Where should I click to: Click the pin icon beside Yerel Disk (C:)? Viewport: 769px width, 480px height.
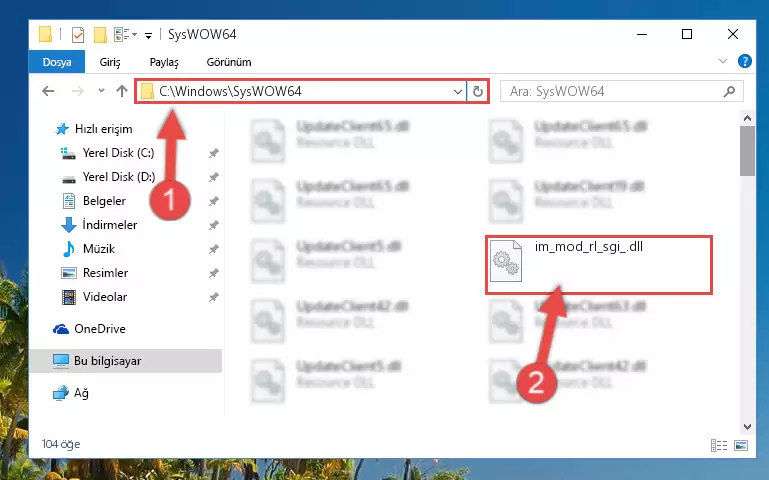(x=213, y=153)
